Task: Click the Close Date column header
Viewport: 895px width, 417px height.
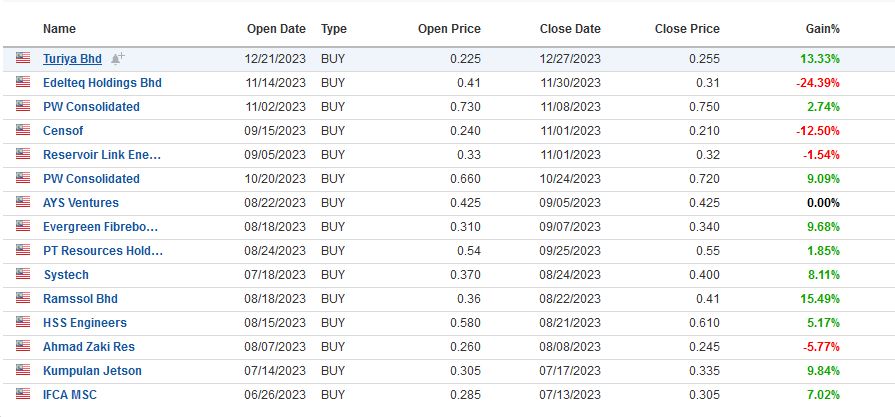Action: [570, 29]
